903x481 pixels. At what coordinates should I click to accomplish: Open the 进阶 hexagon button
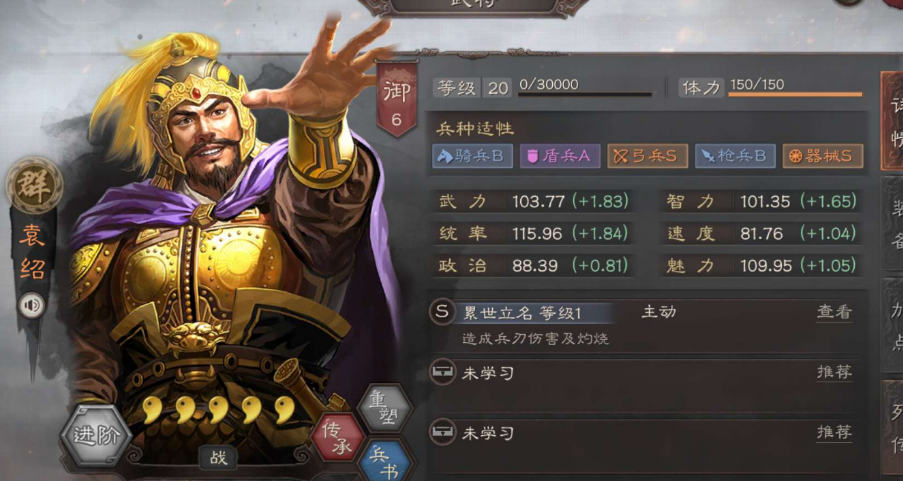[96, 436]
